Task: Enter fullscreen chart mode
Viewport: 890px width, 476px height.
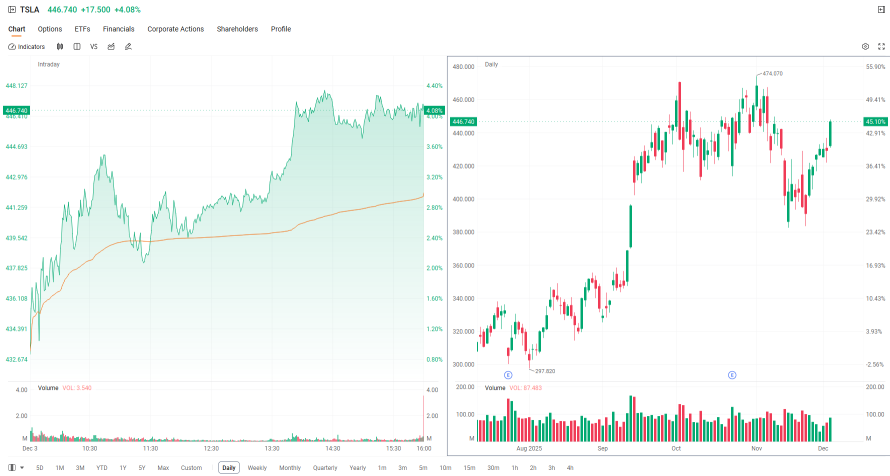Action: pos(881,47)
